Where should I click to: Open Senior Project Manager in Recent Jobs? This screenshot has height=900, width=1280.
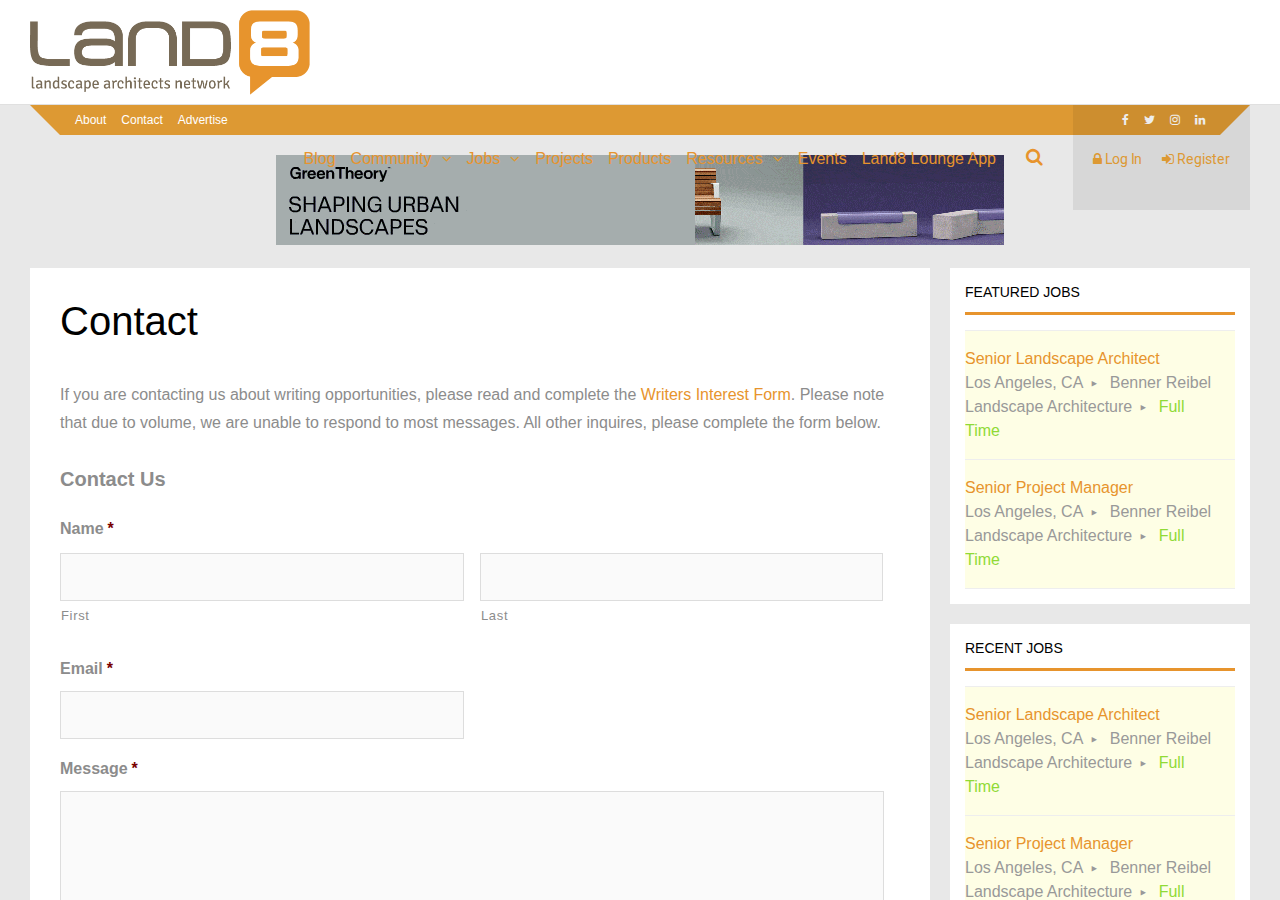(x=1049, y=843)
